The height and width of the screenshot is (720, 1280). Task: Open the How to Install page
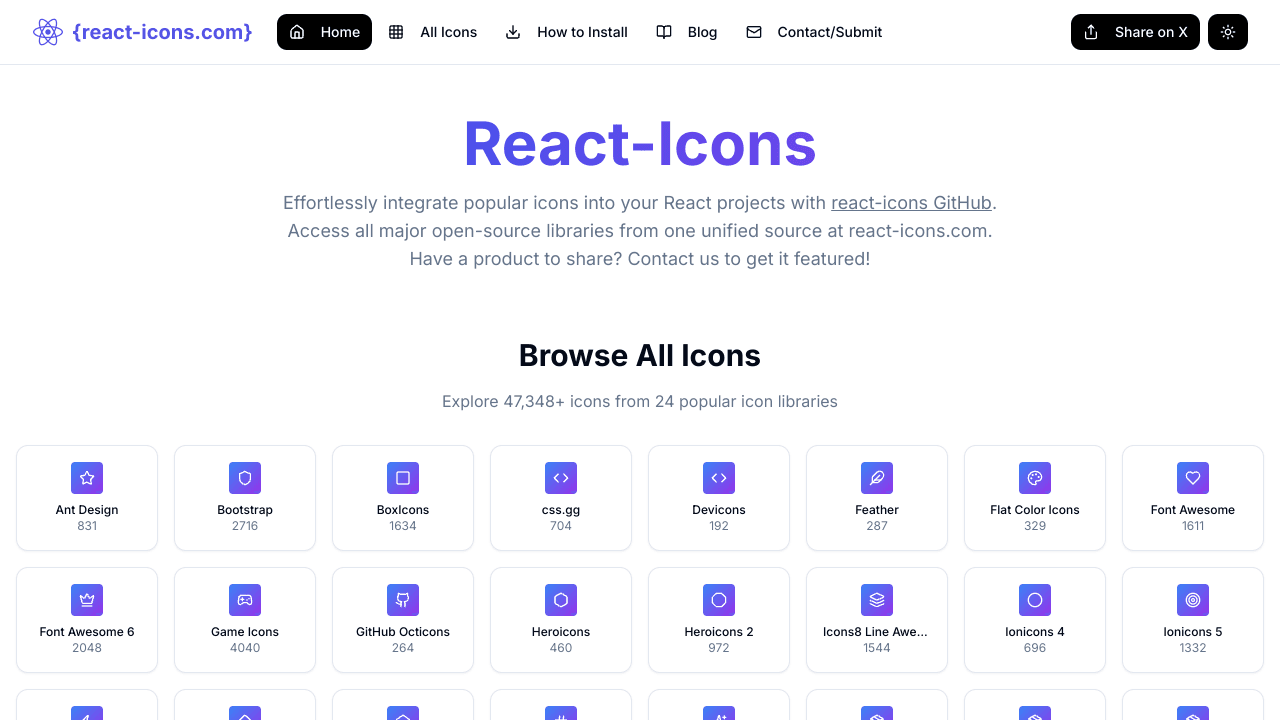coord(567,32)
